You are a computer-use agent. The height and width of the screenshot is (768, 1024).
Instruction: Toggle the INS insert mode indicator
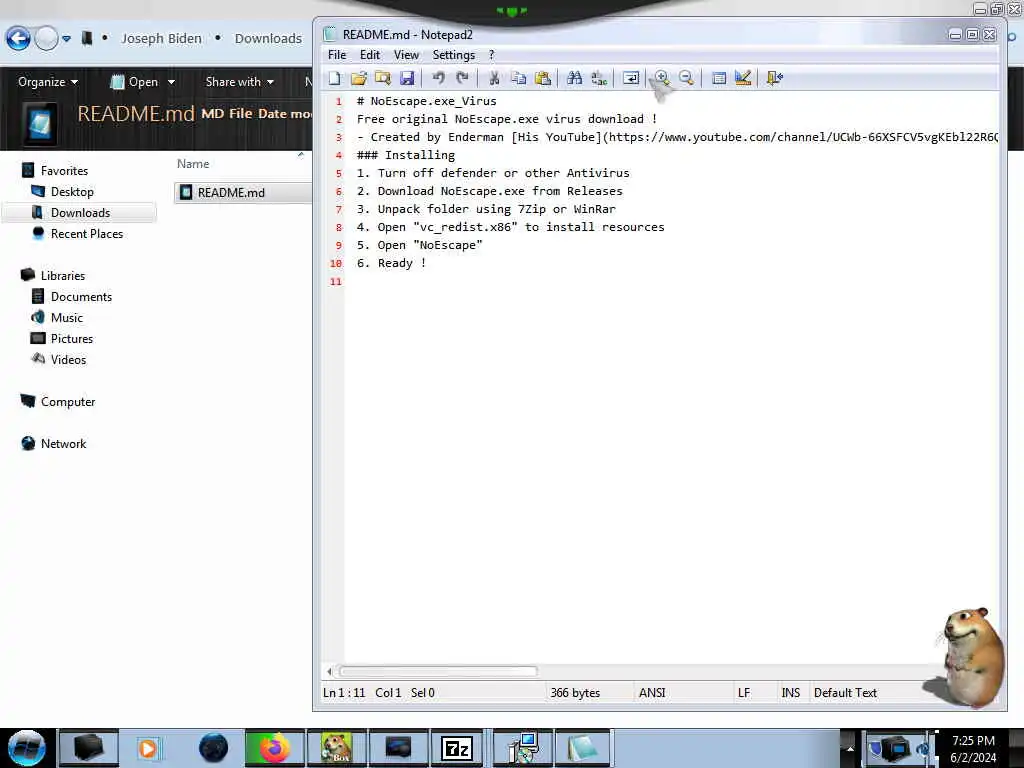(x=790, y=693)
